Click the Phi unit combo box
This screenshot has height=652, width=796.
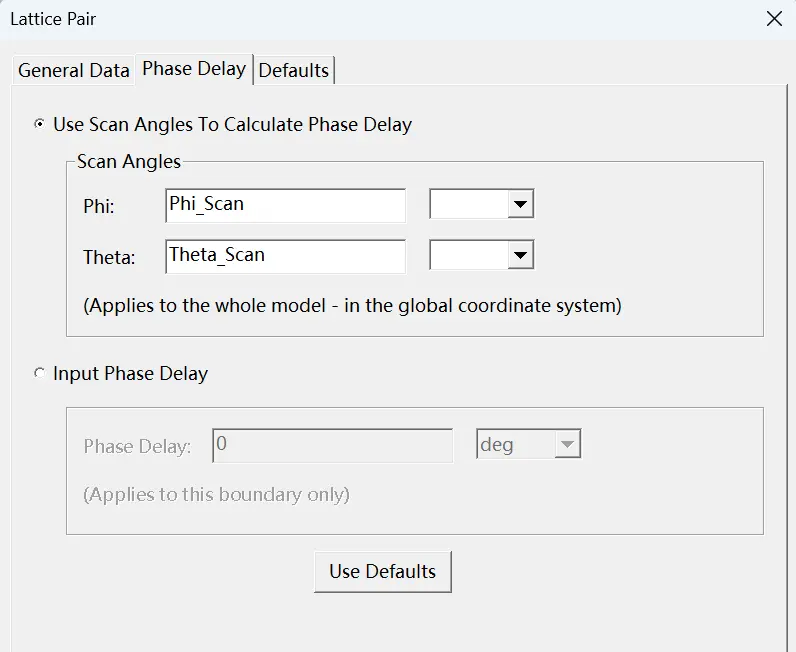point(481,204)
